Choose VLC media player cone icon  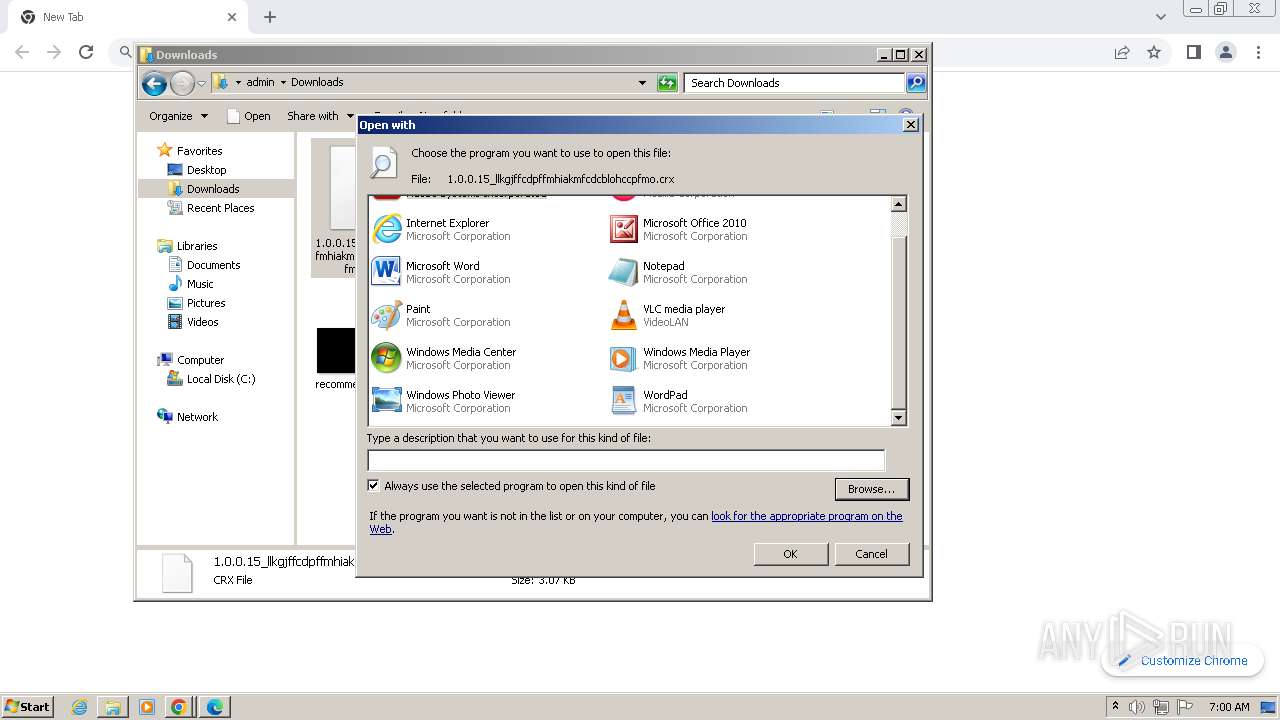[623, 315]
